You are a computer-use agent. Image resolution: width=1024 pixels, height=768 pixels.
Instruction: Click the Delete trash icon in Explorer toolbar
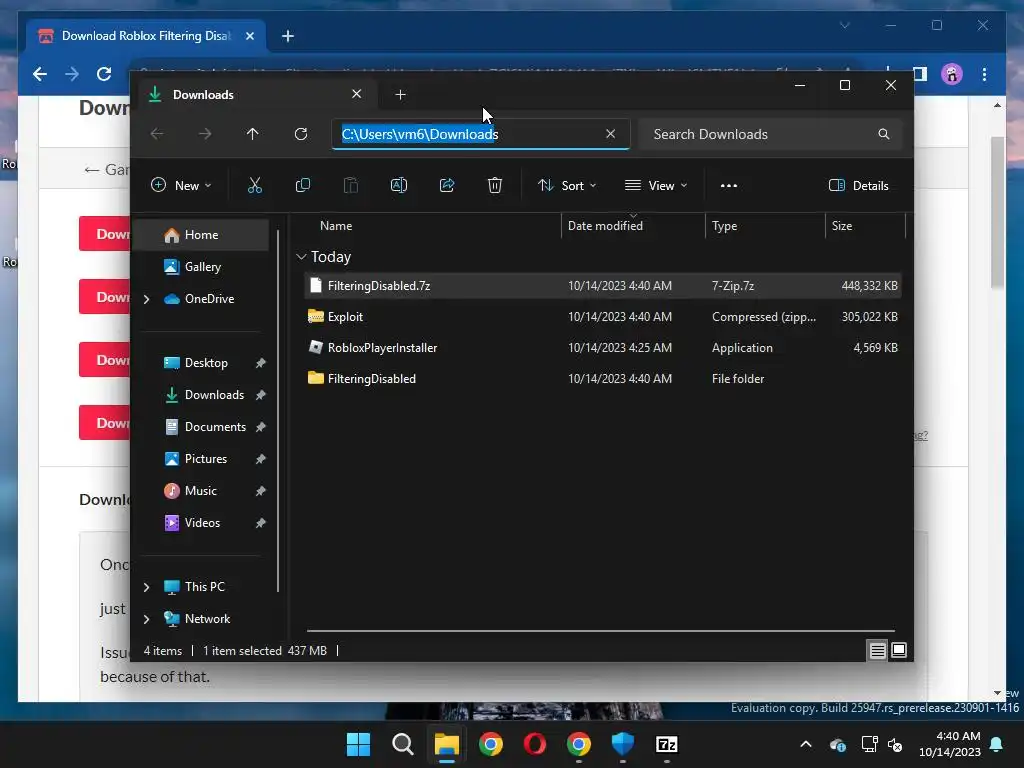click(x=494, y=185)
